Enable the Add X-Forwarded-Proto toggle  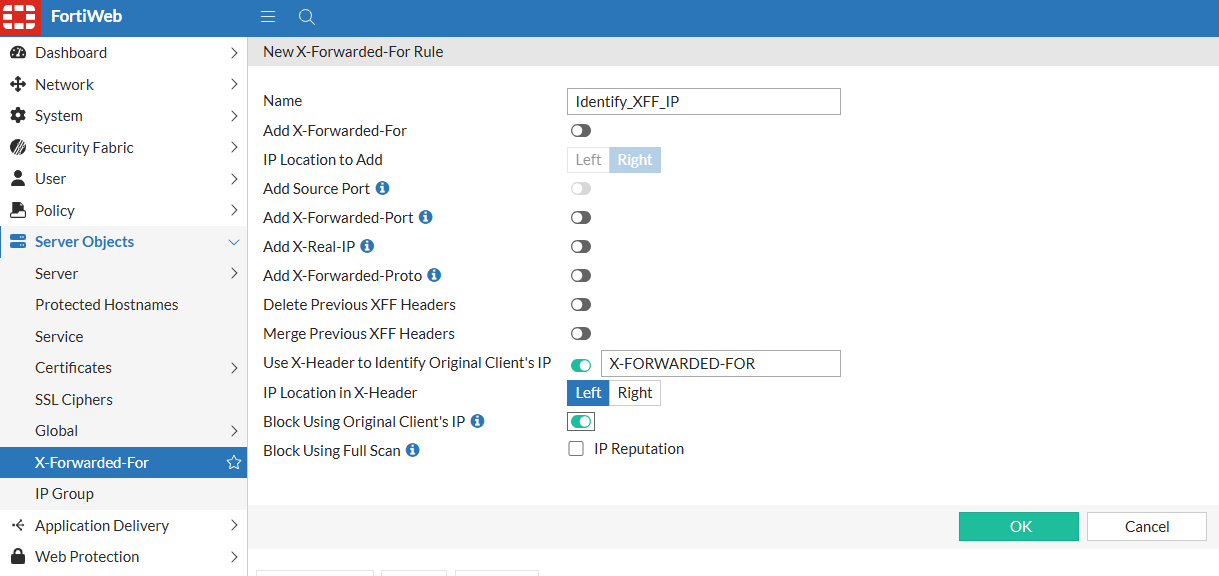[581, 275]
